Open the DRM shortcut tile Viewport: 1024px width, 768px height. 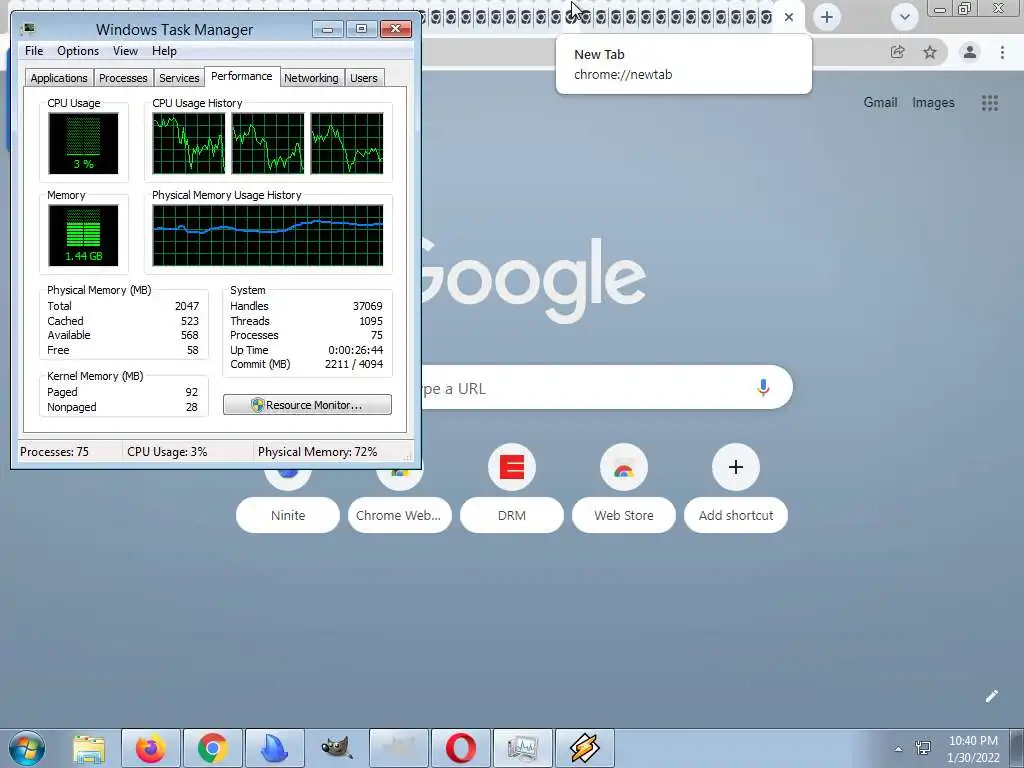[x=511, y=488]
